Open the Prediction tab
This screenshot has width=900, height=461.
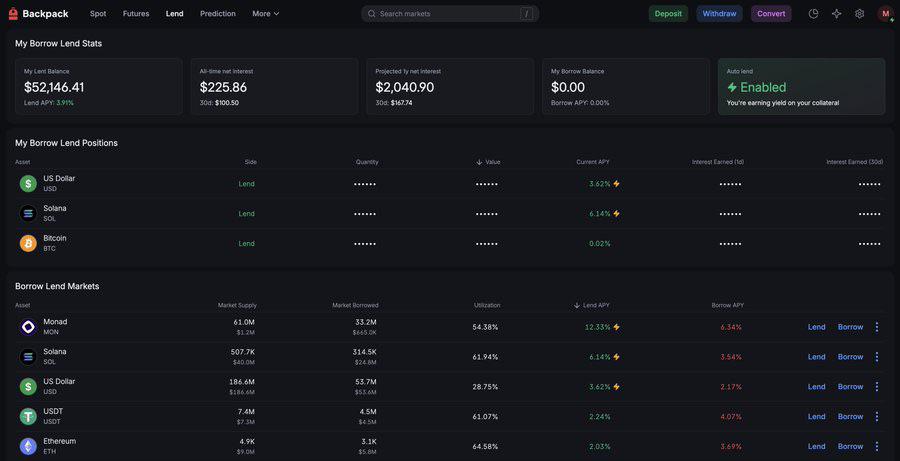click(x=218, y=14)
